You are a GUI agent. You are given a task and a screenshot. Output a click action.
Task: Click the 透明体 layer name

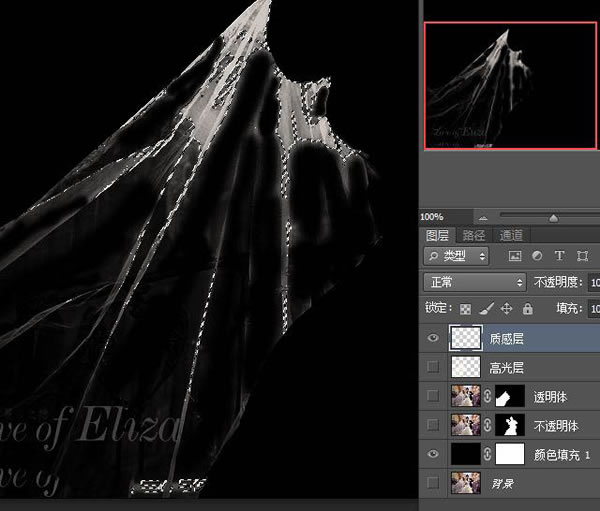click(x=550, y=397)
